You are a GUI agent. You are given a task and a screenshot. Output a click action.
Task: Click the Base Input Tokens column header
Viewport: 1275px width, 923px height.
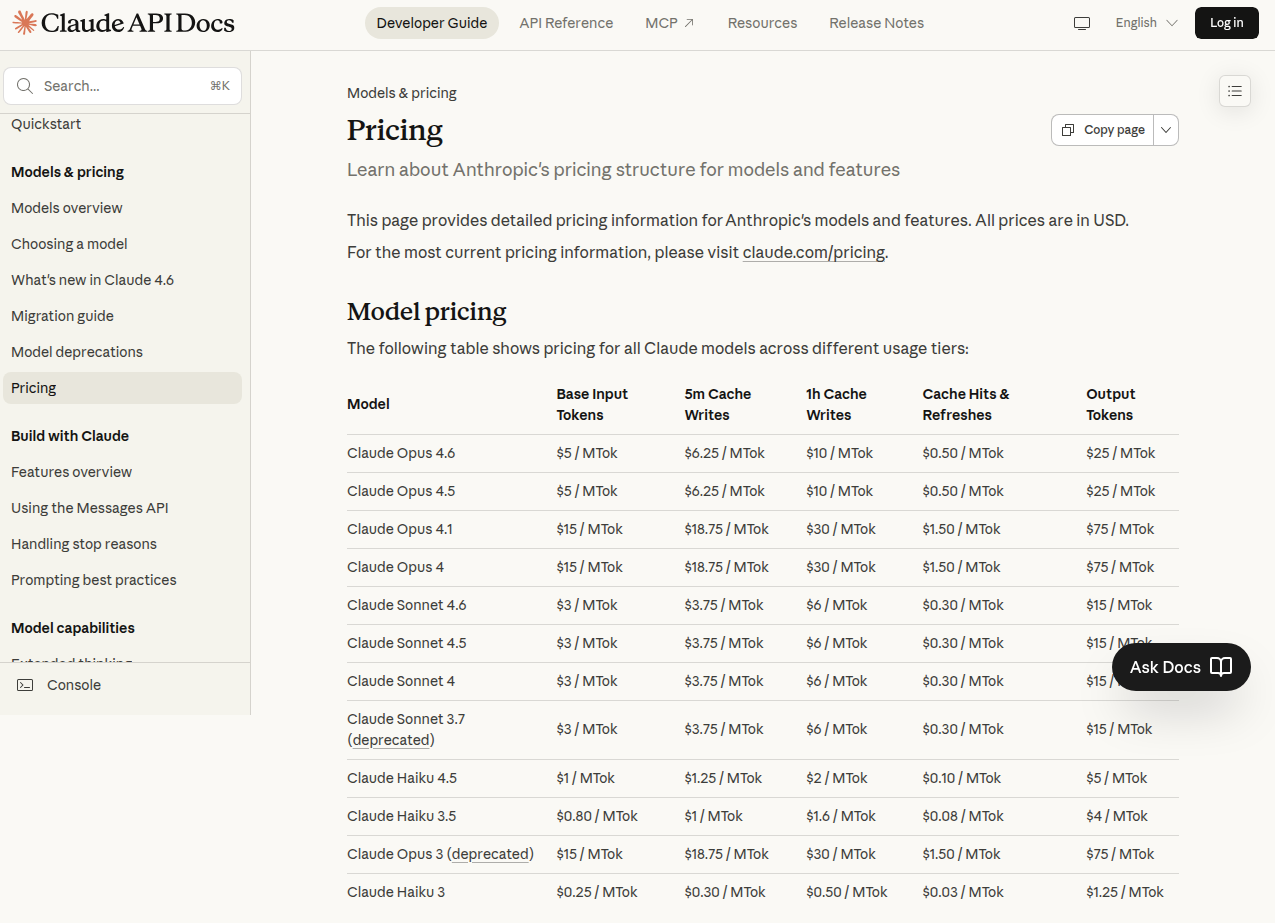click(x=592, y=404)
